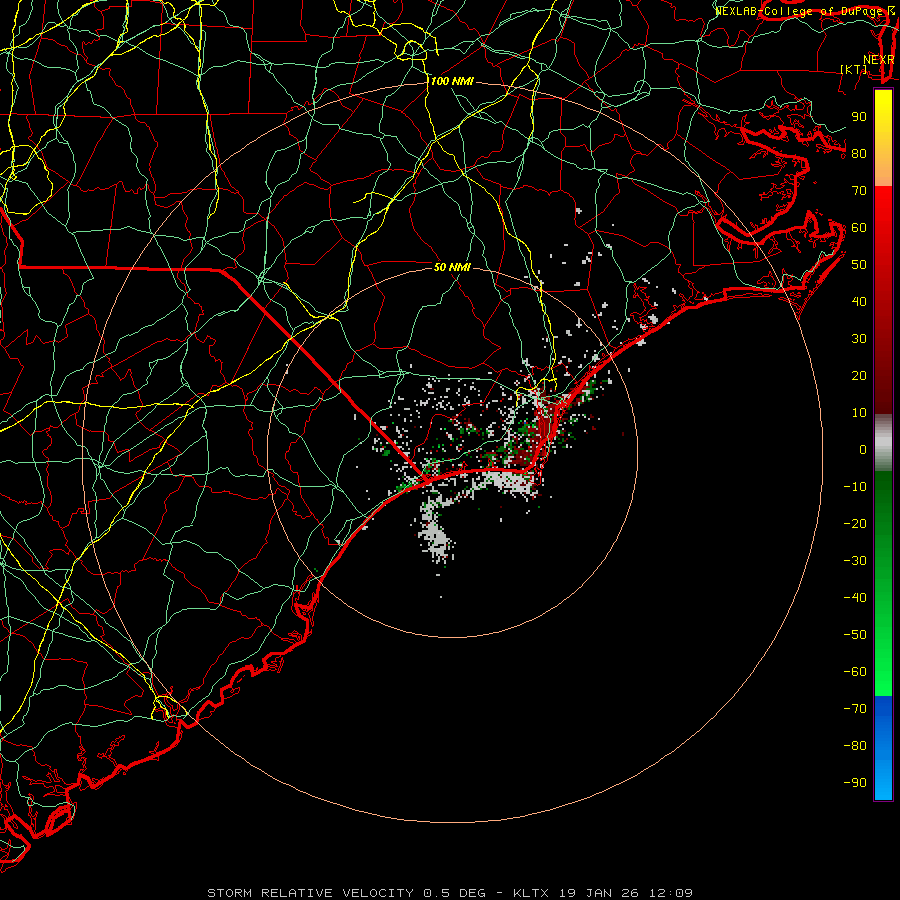Click the "KLTX" radar station identifier

click(x=530, y=893)
